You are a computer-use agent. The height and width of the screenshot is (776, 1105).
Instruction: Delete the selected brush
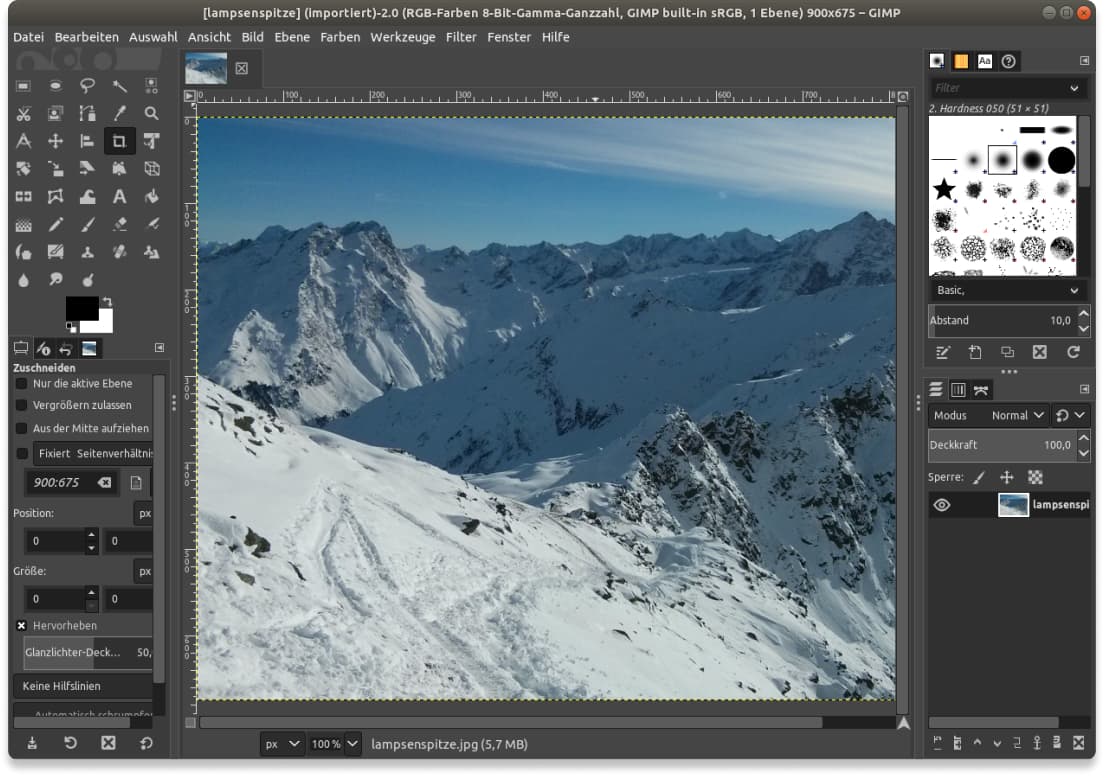(1040, 352)
